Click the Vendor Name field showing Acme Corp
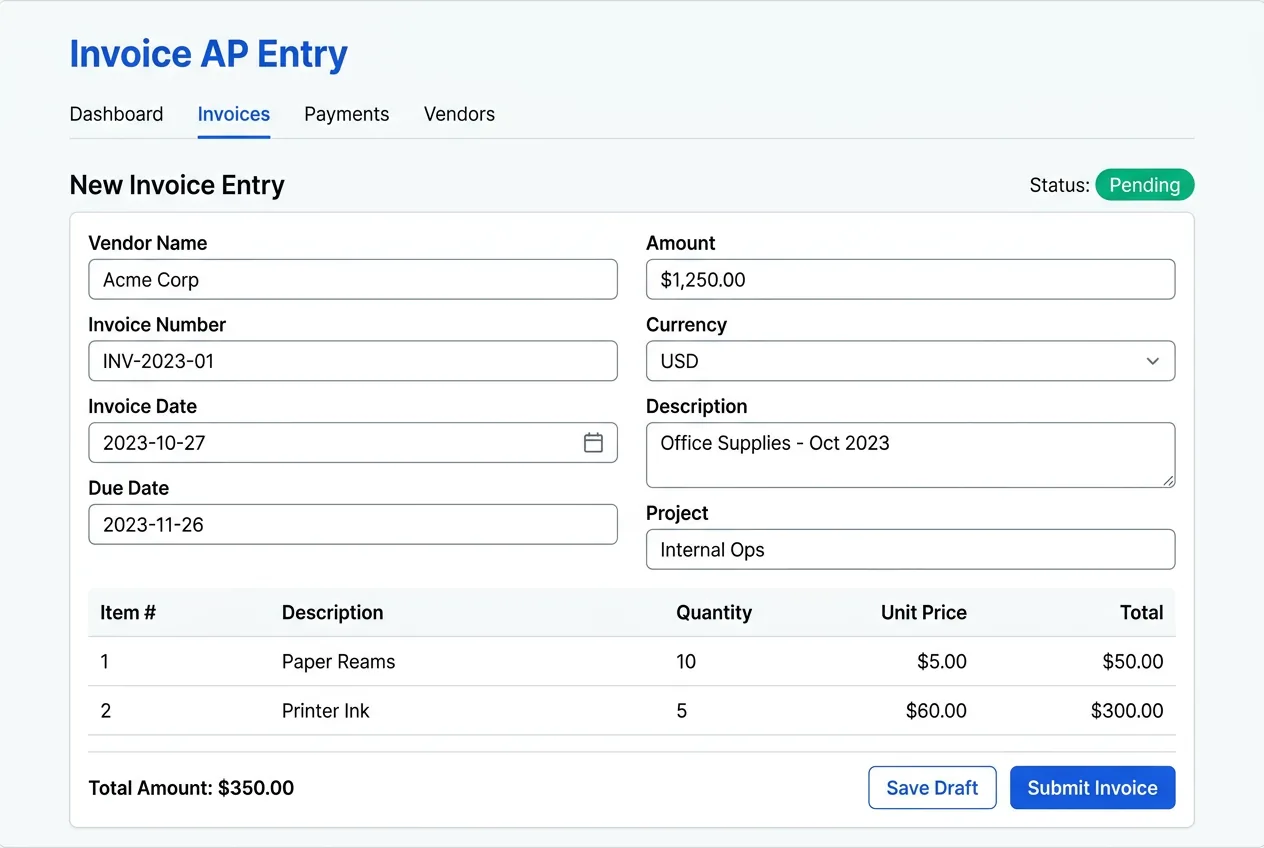 pyautogui.click(x=352, y=279)
